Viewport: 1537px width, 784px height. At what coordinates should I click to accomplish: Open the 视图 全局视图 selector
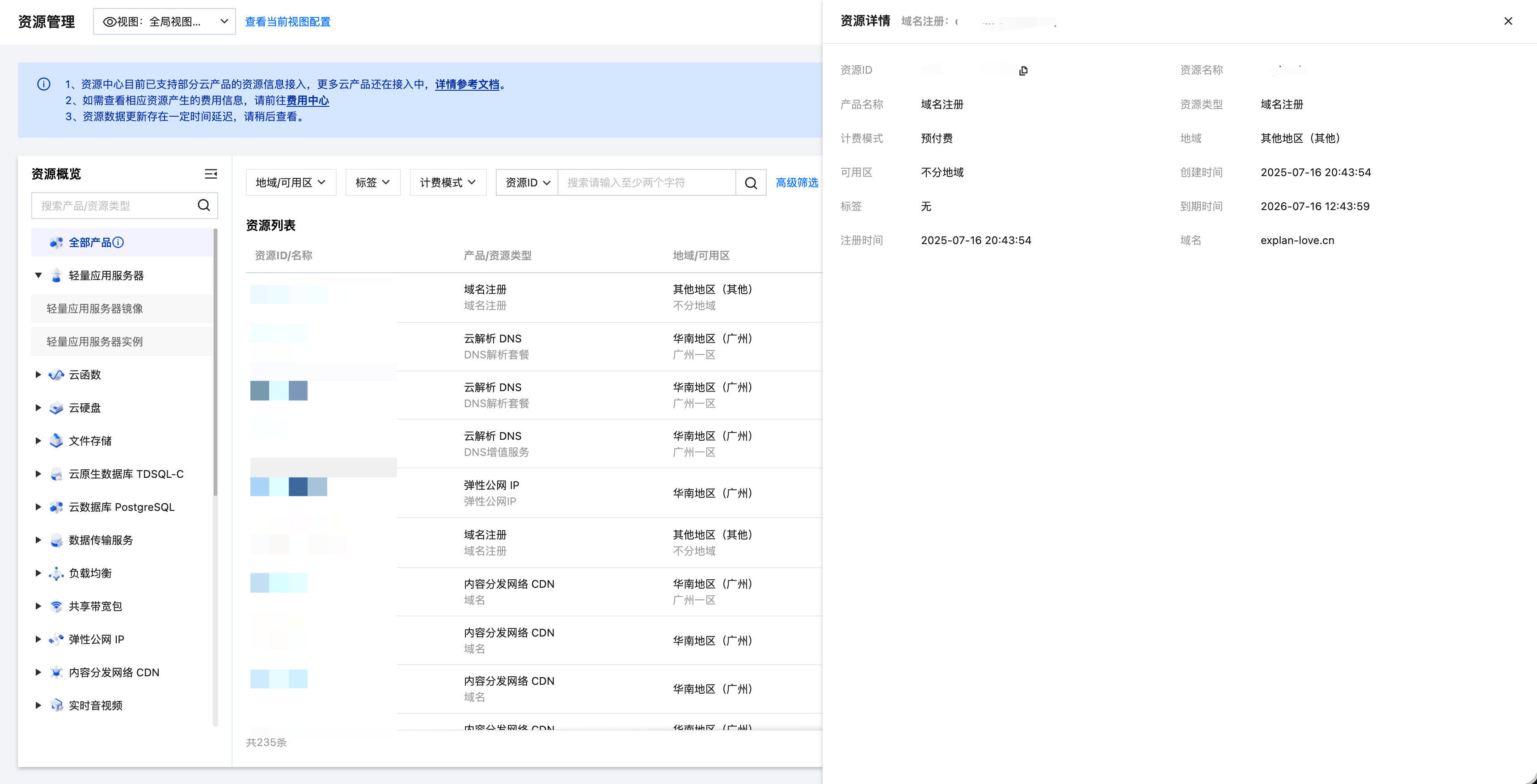165,21
